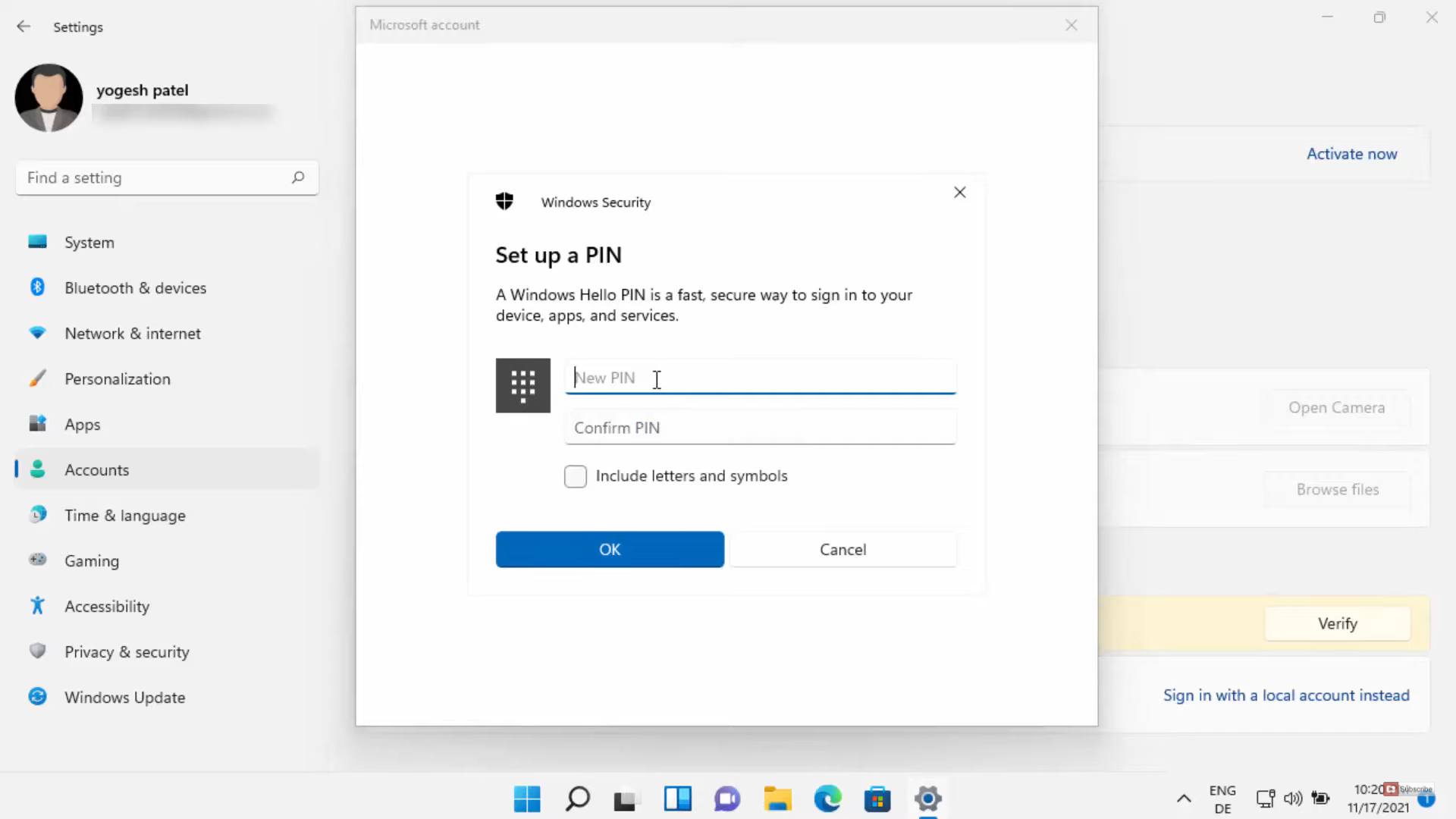The image size is (1456, 819).
Task: Click the Browse files button
Action: click(1337, 490)
